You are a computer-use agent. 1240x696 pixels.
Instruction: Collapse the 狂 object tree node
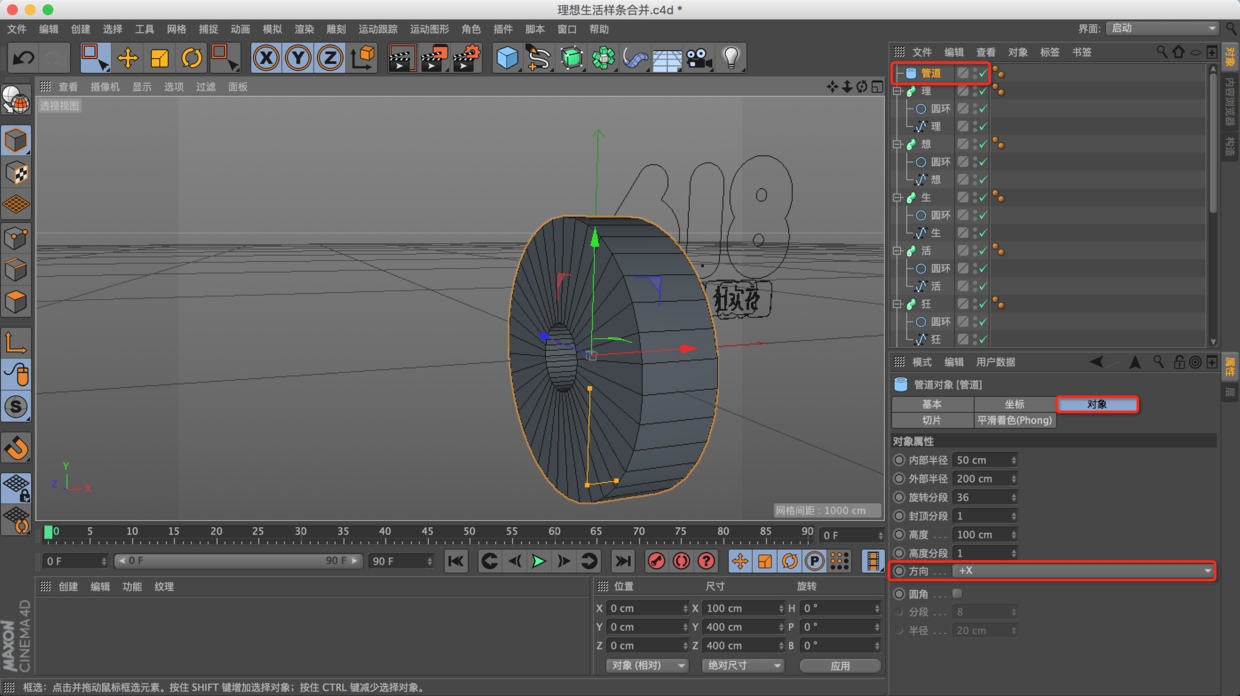pyautogui.click(x=898, y=304)
